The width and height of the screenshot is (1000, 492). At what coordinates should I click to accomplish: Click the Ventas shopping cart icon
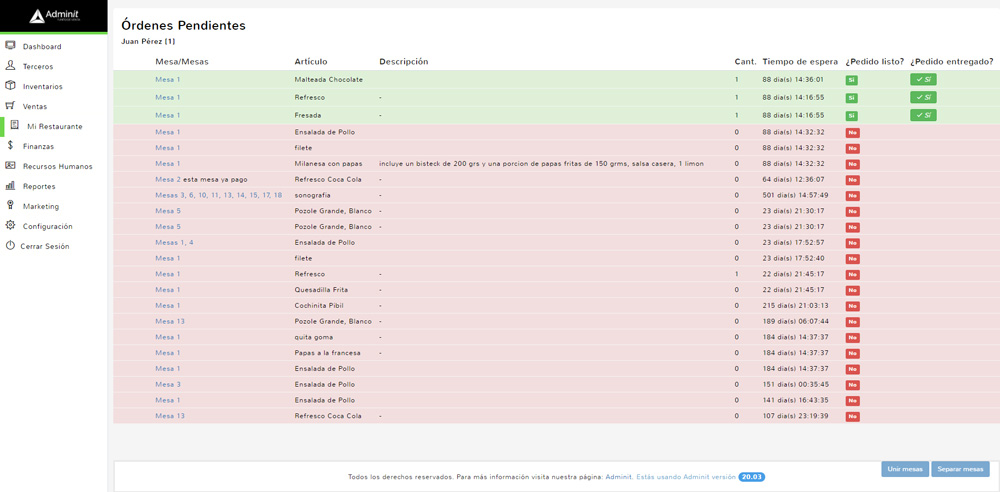coord(11,106)
